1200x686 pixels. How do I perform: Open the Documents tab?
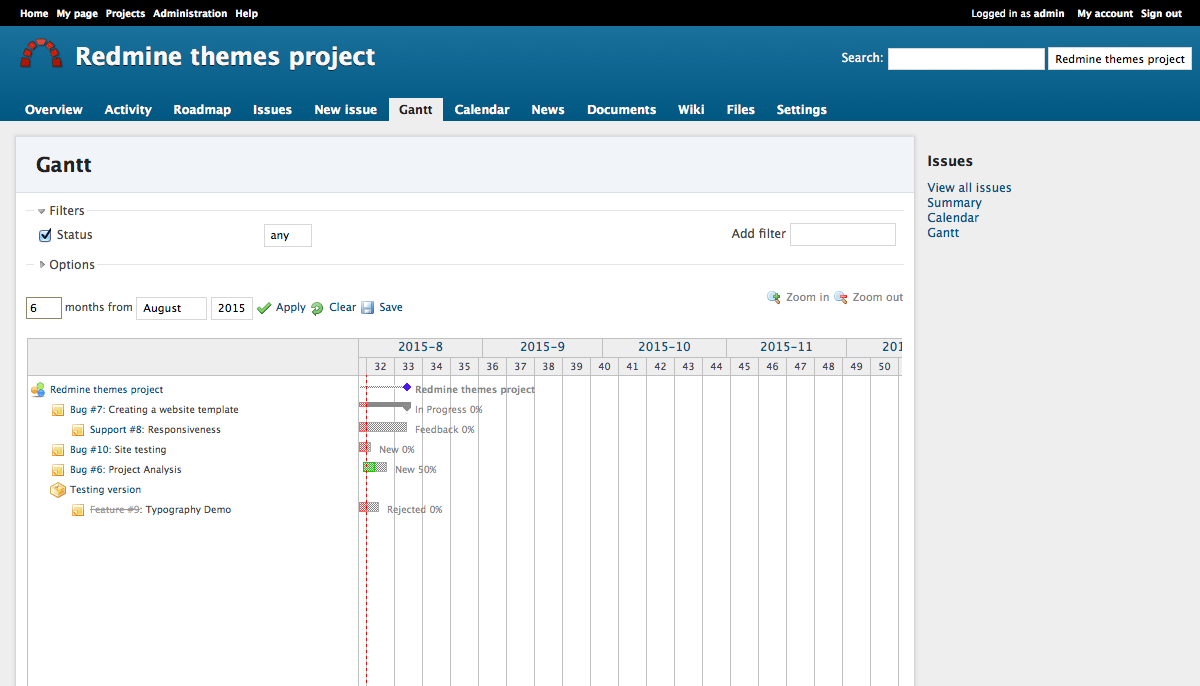pyautogui.click(x=621, y=110)
